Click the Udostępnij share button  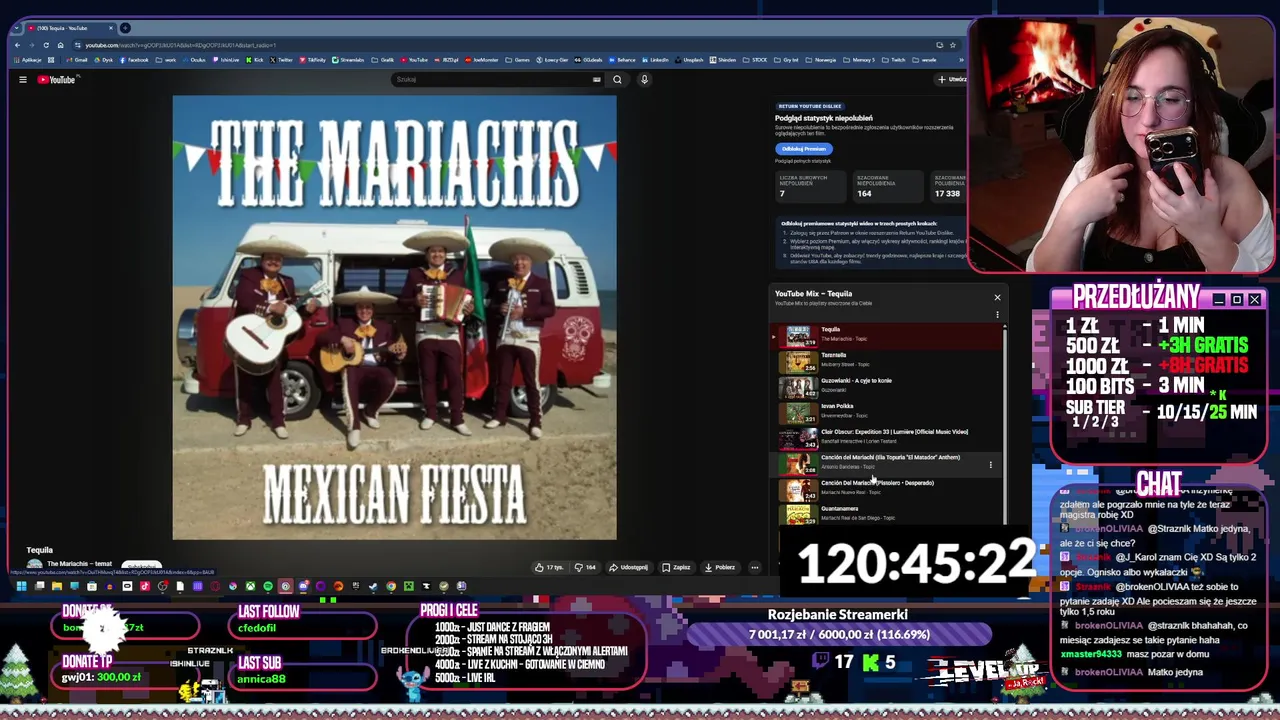point(629,567)
